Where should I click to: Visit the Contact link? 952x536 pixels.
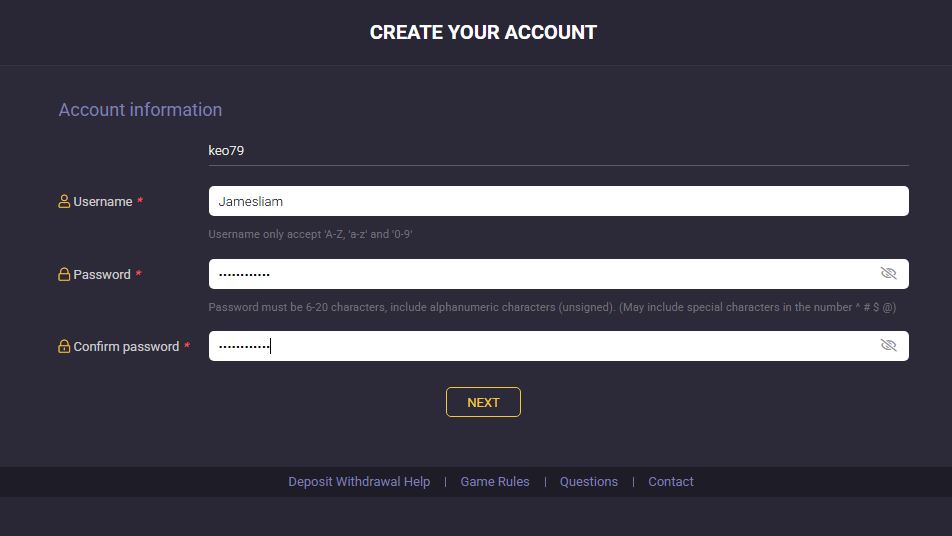click(671, 482)
